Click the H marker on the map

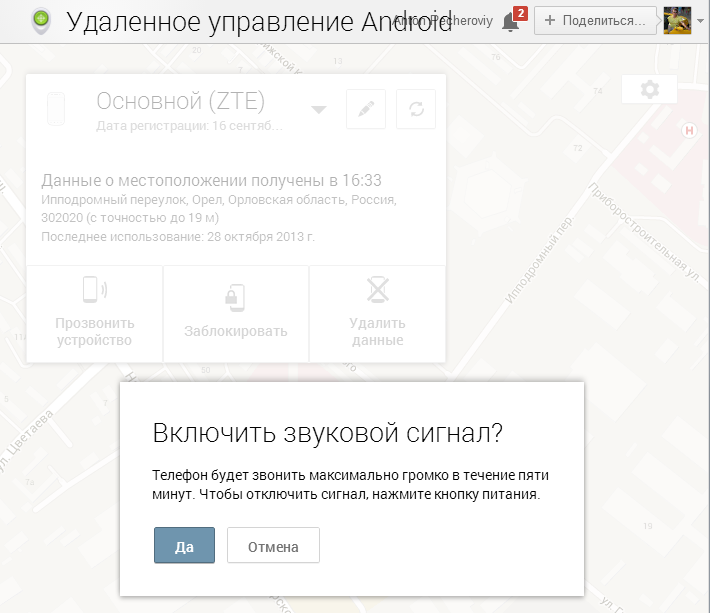(x=689, y=131)
